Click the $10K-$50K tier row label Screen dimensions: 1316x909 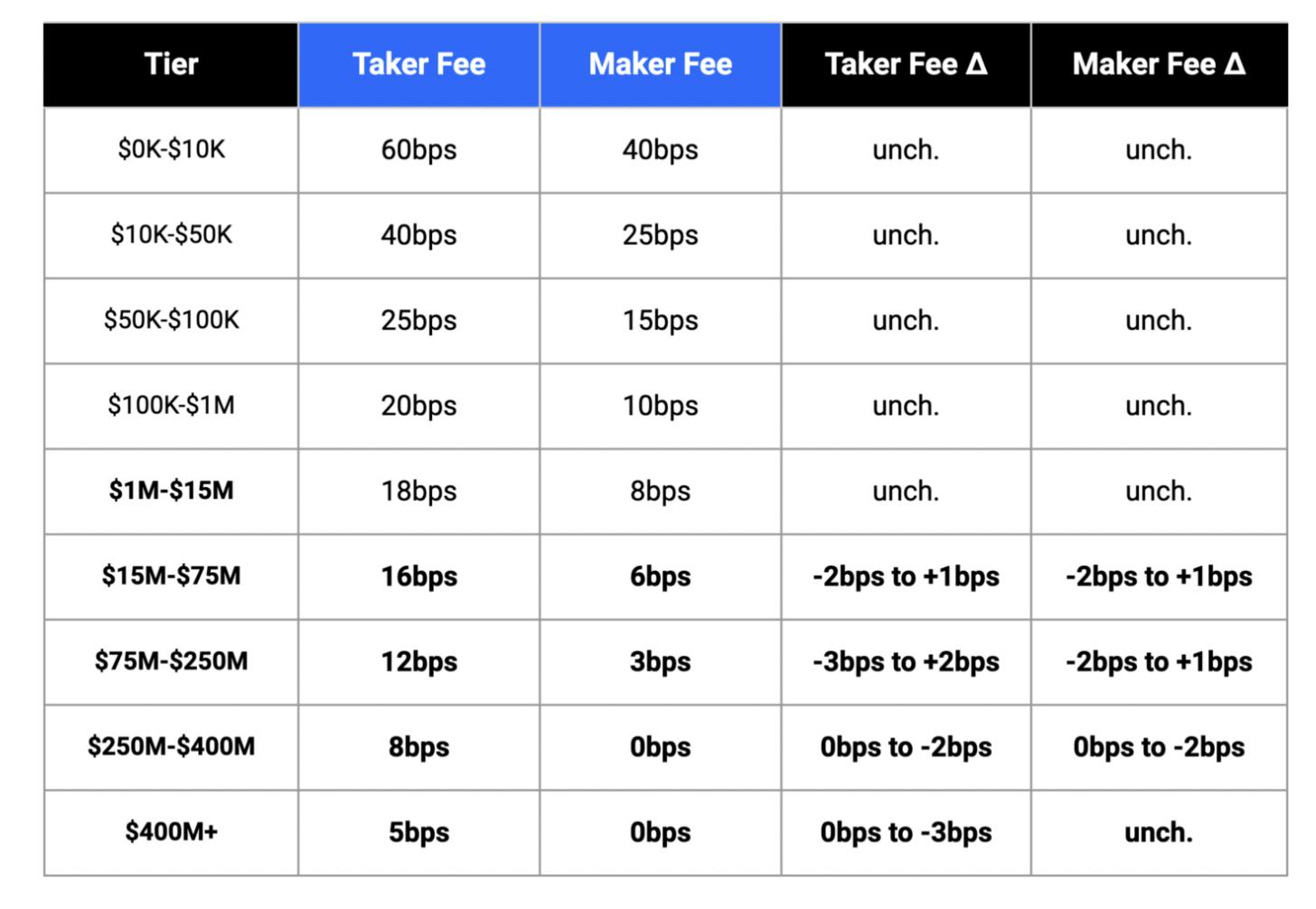click(x=171, y=235)
